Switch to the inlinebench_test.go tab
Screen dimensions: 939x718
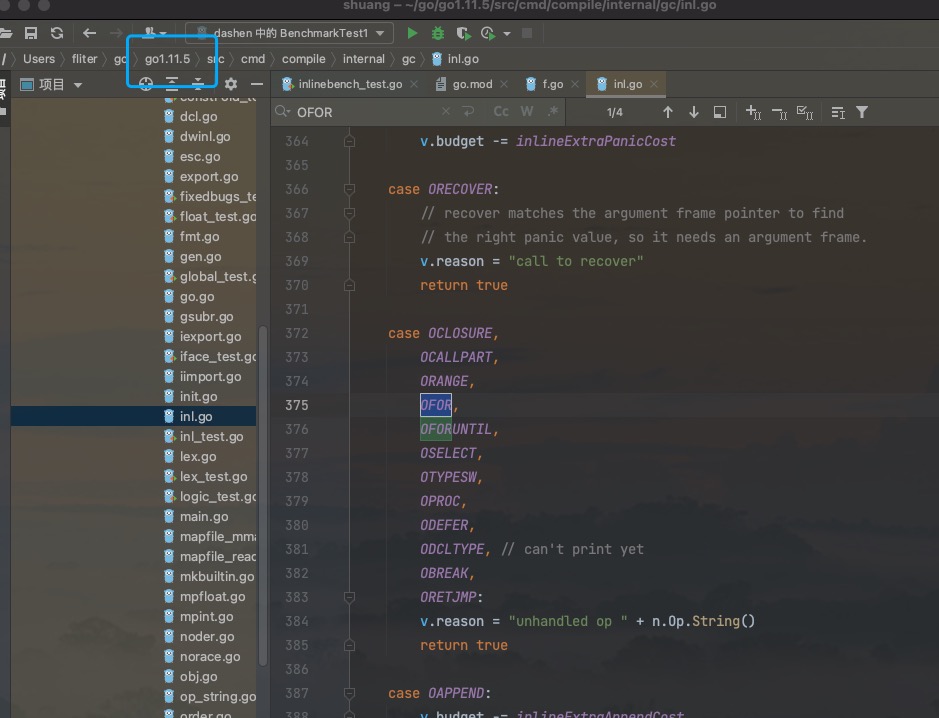[349, 85]
